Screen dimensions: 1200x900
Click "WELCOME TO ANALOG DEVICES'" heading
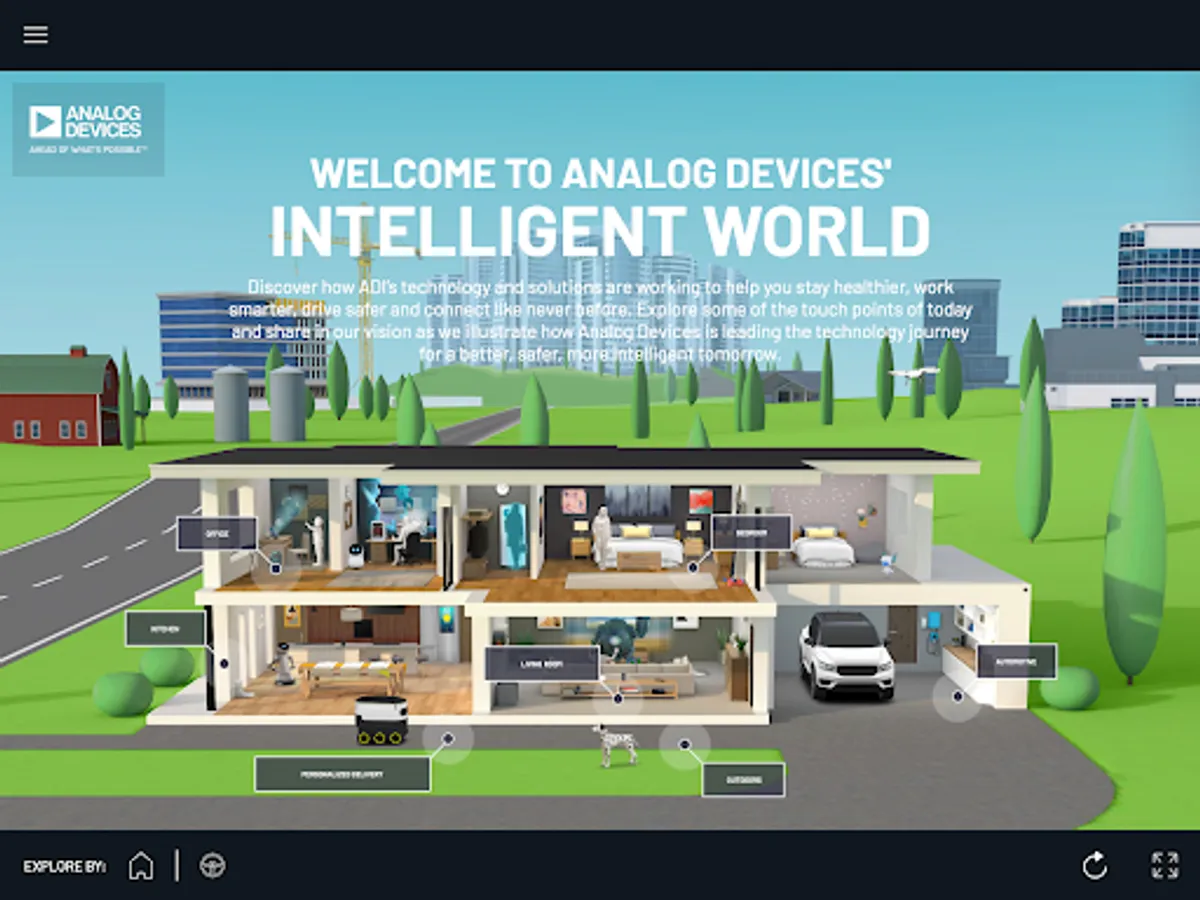(x=601, y=172)
